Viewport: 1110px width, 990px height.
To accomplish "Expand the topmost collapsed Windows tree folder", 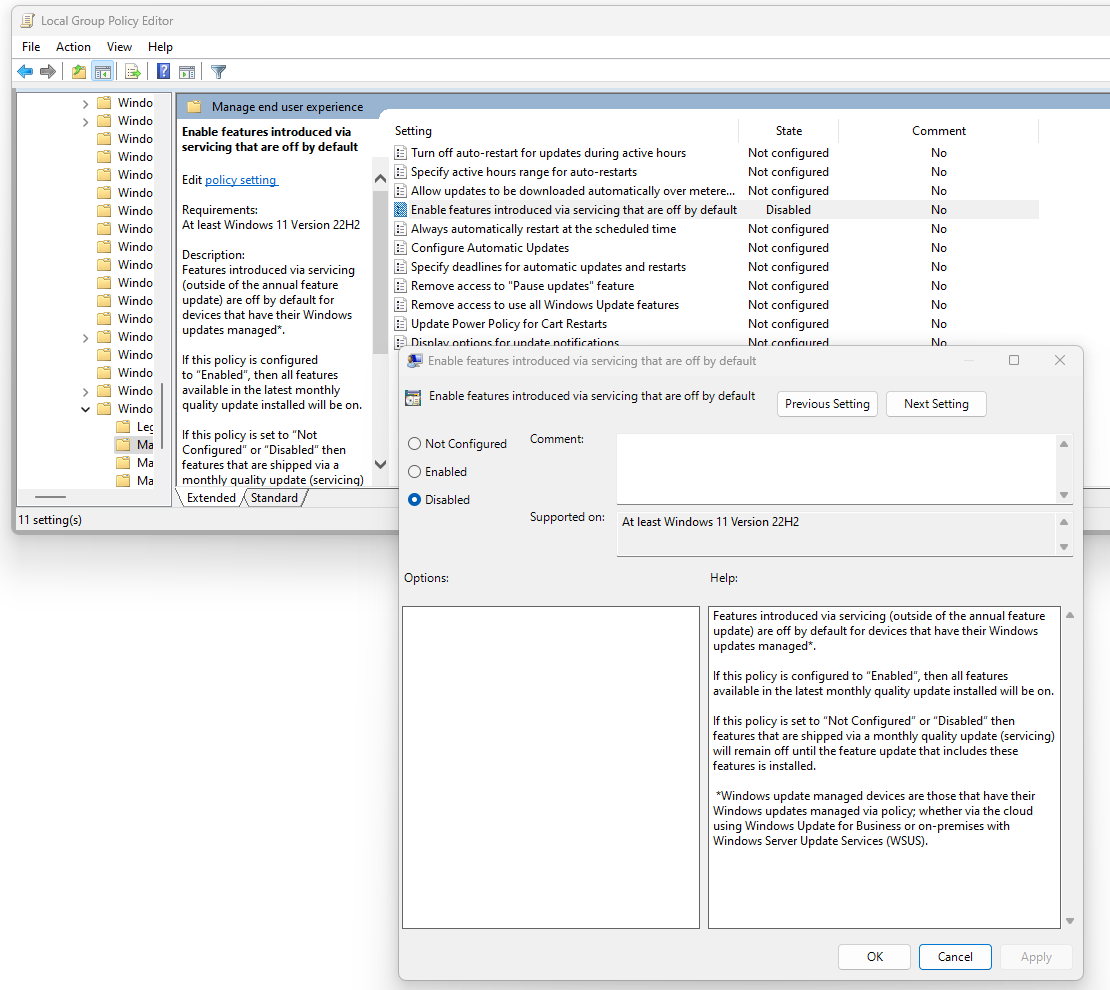I will pos(86,103).
